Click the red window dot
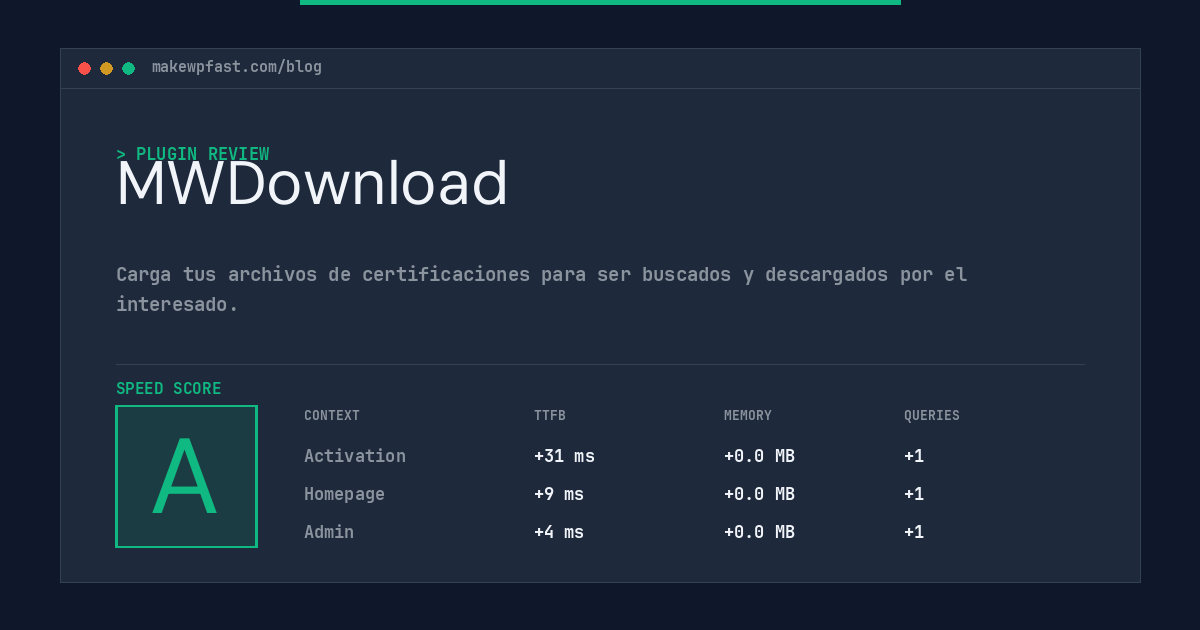Screen dimensions: 1200x630 (84, 68)
